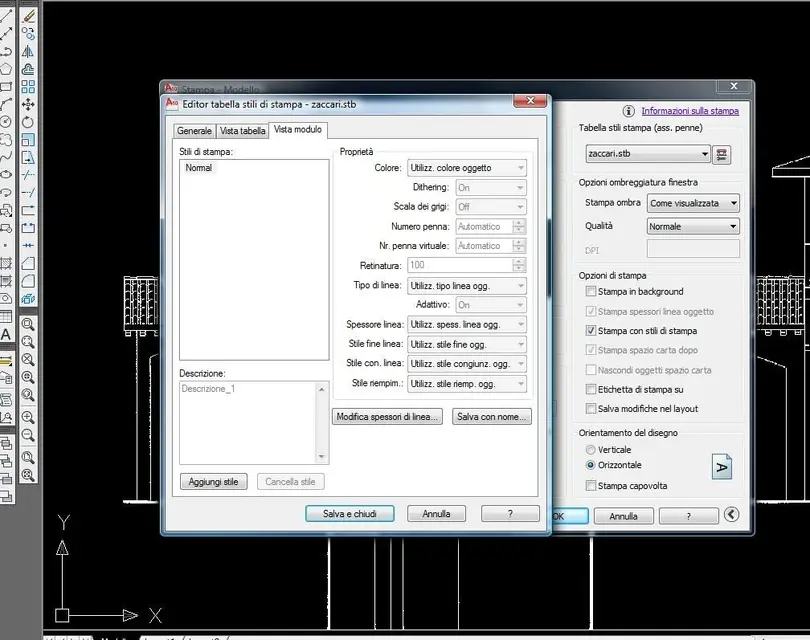
Task: Expand the Spessore linea dropdown
Action: coord(467,324)
